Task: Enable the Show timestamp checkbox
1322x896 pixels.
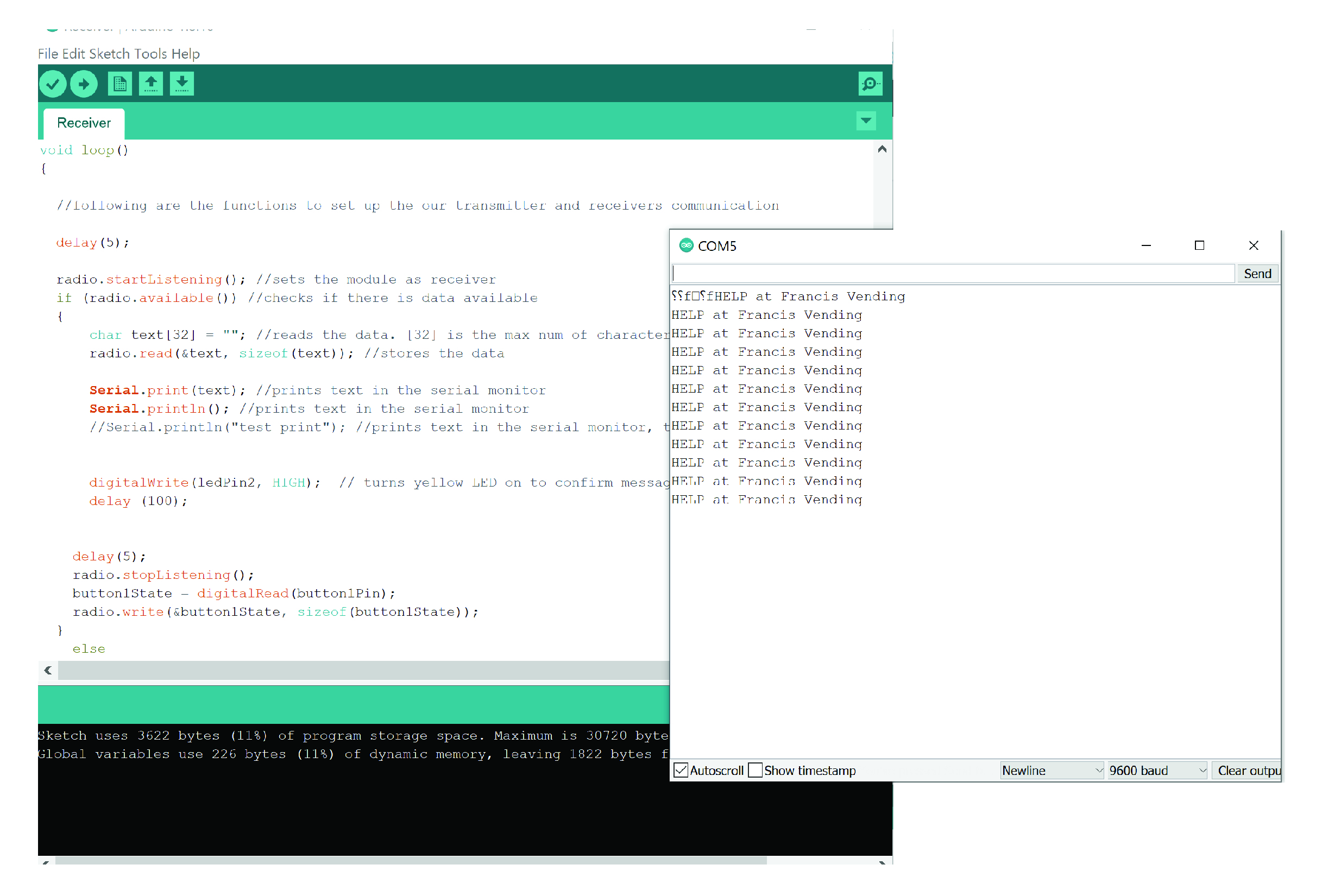Action: (x=755, y=770)
